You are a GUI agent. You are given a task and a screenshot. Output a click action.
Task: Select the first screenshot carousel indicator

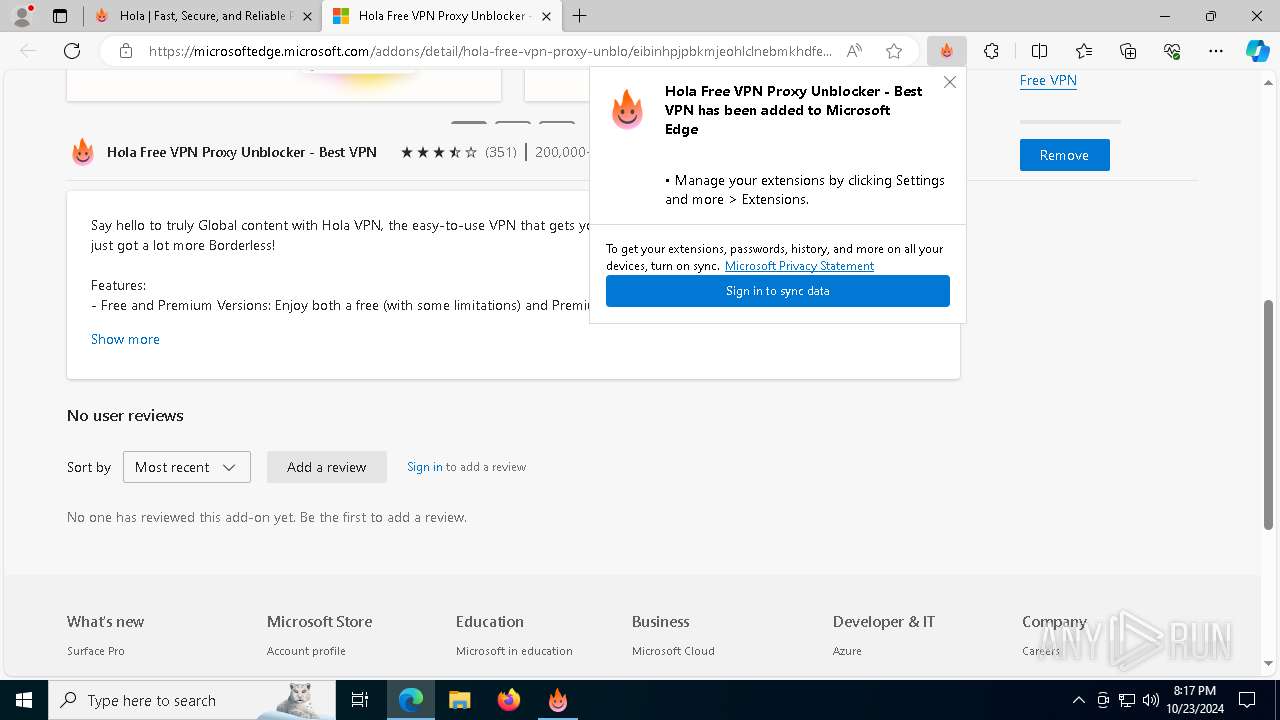pos(469,122)
